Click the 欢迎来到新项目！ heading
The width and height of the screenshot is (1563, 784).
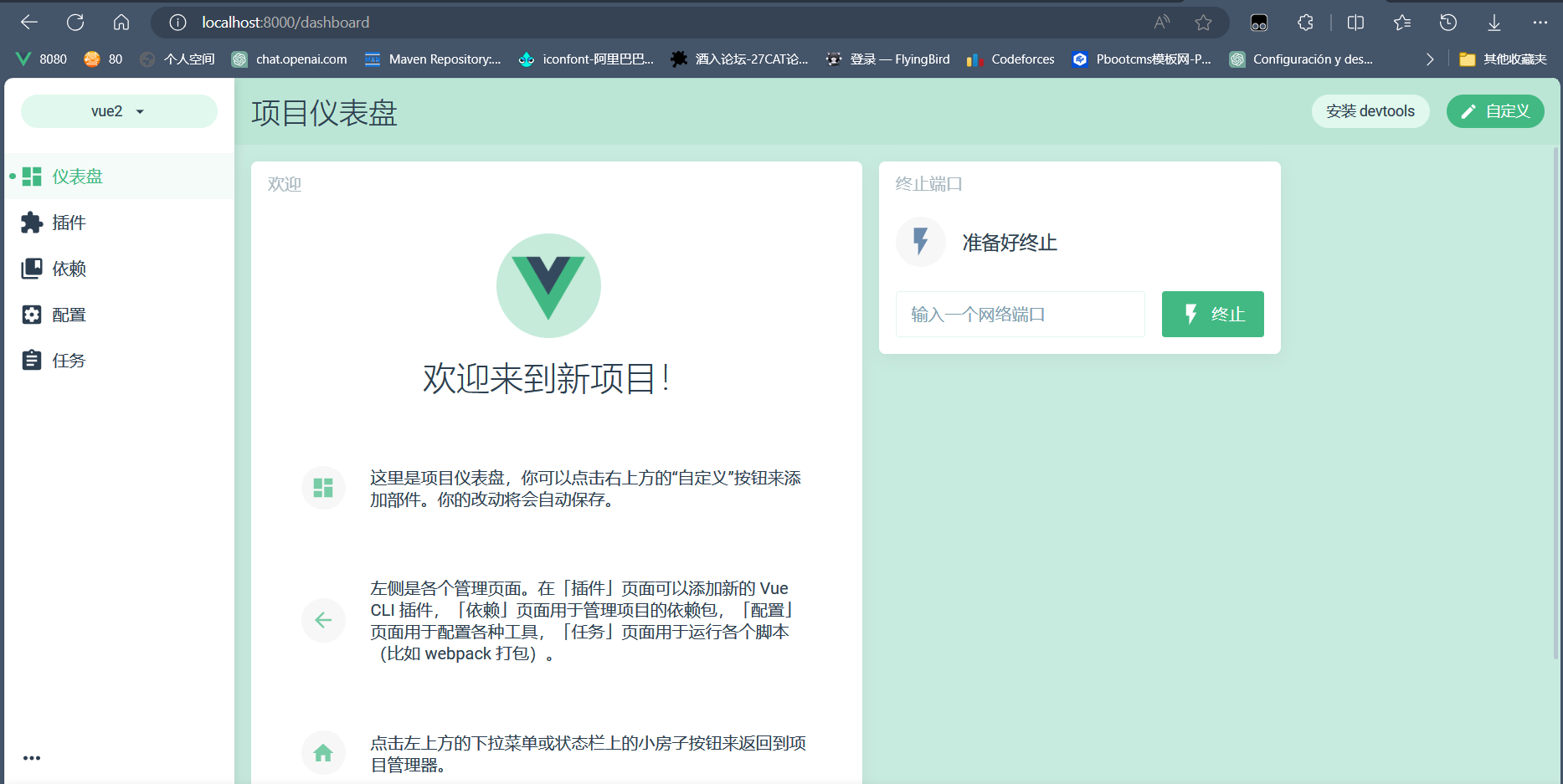click(x=548, y=378)
